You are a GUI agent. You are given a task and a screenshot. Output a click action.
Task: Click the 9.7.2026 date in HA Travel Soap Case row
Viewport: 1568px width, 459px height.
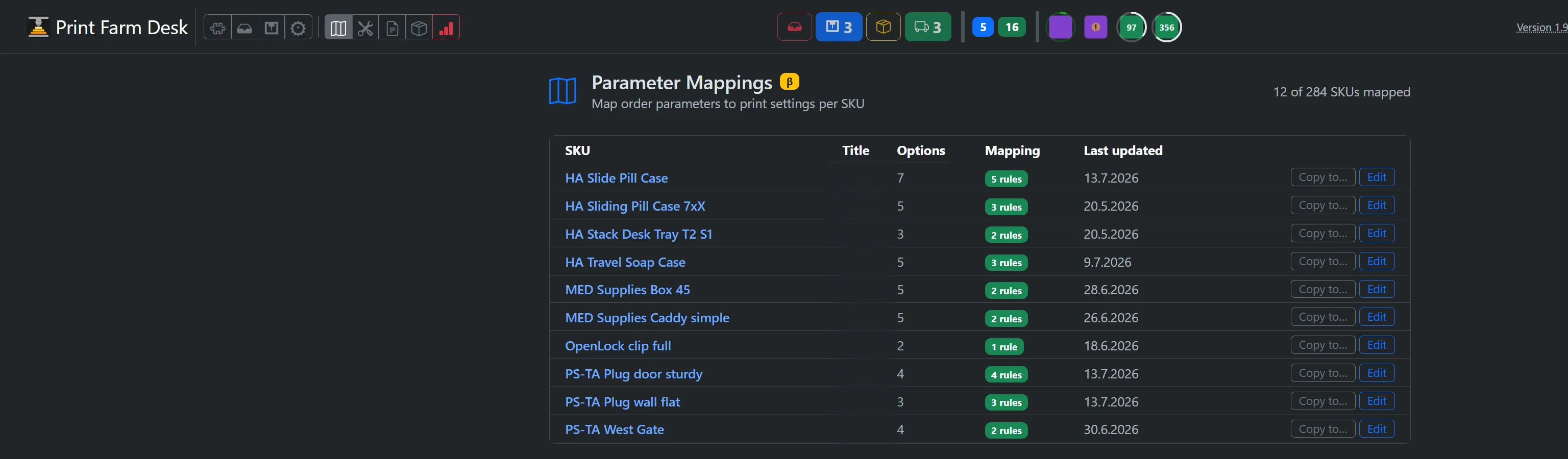pyautogui.click(x=1107, y=262)
